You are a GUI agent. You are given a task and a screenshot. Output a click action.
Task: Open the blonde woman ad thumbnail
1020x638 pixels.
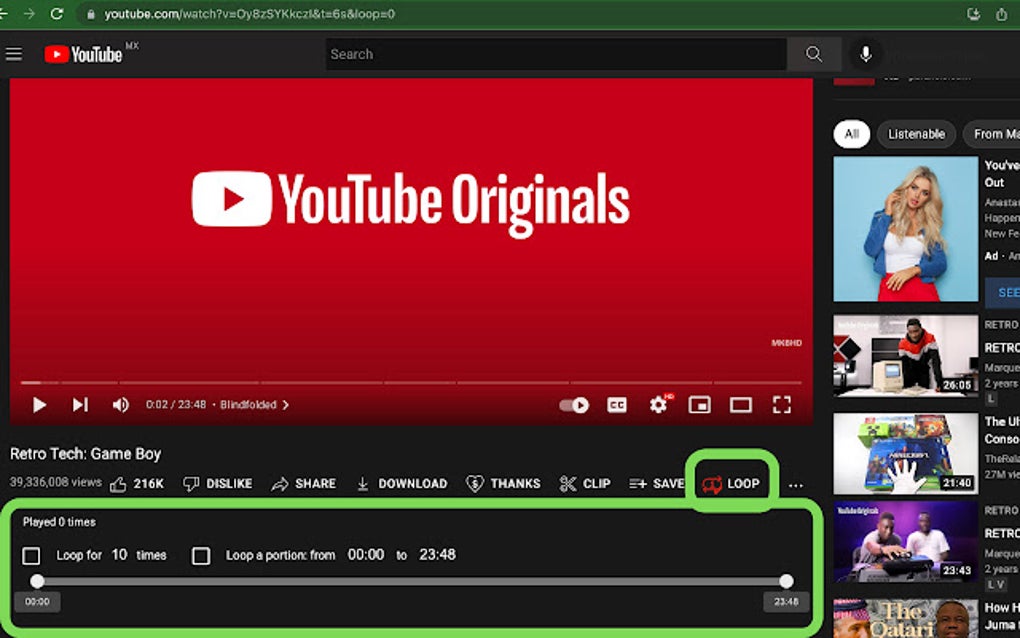click(x=906, y=229)
